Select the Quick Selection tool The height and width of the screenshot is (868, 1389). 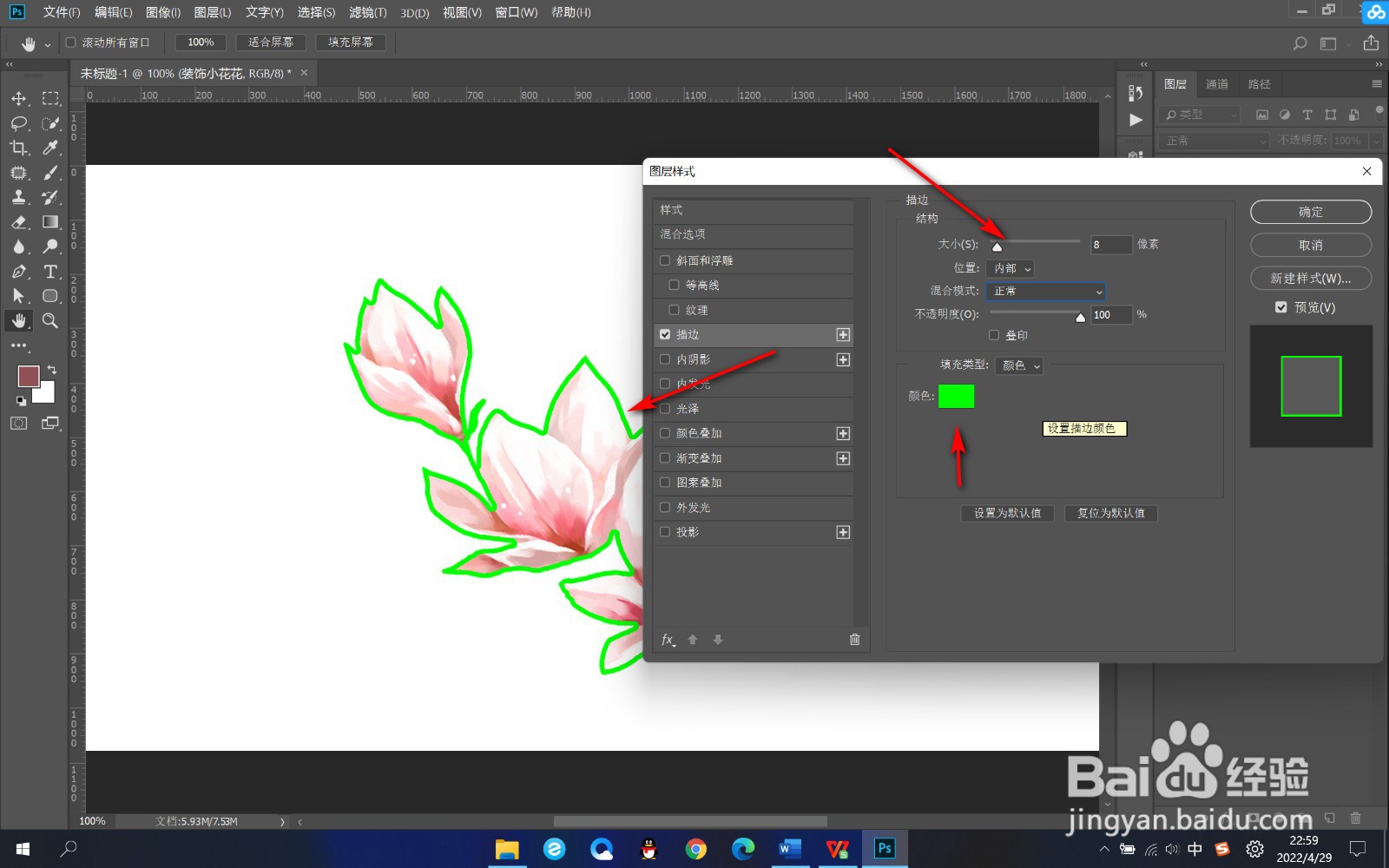pos(50,123)
